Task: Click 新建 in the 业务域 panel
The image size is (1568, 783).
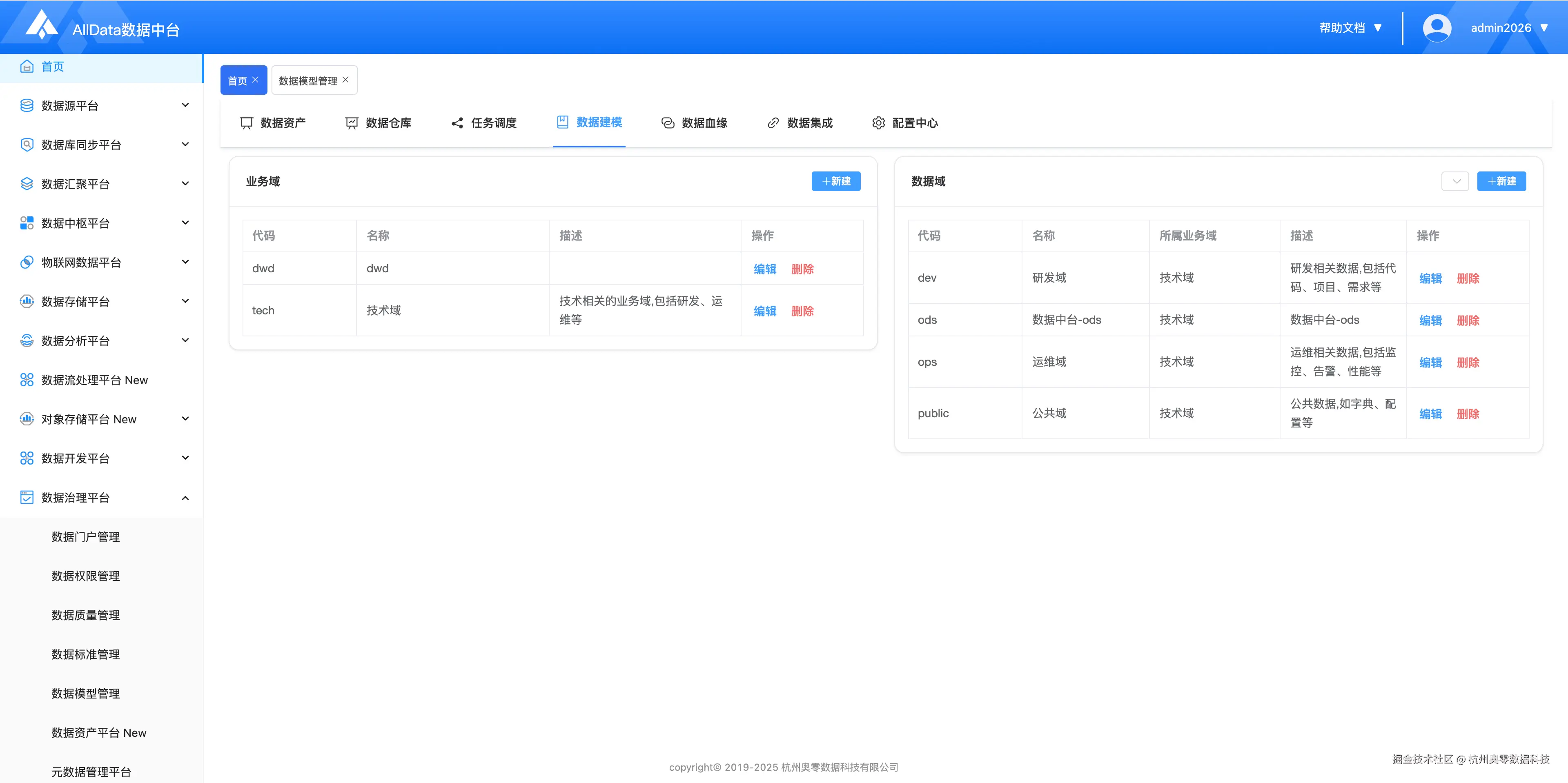Action: 836,181
